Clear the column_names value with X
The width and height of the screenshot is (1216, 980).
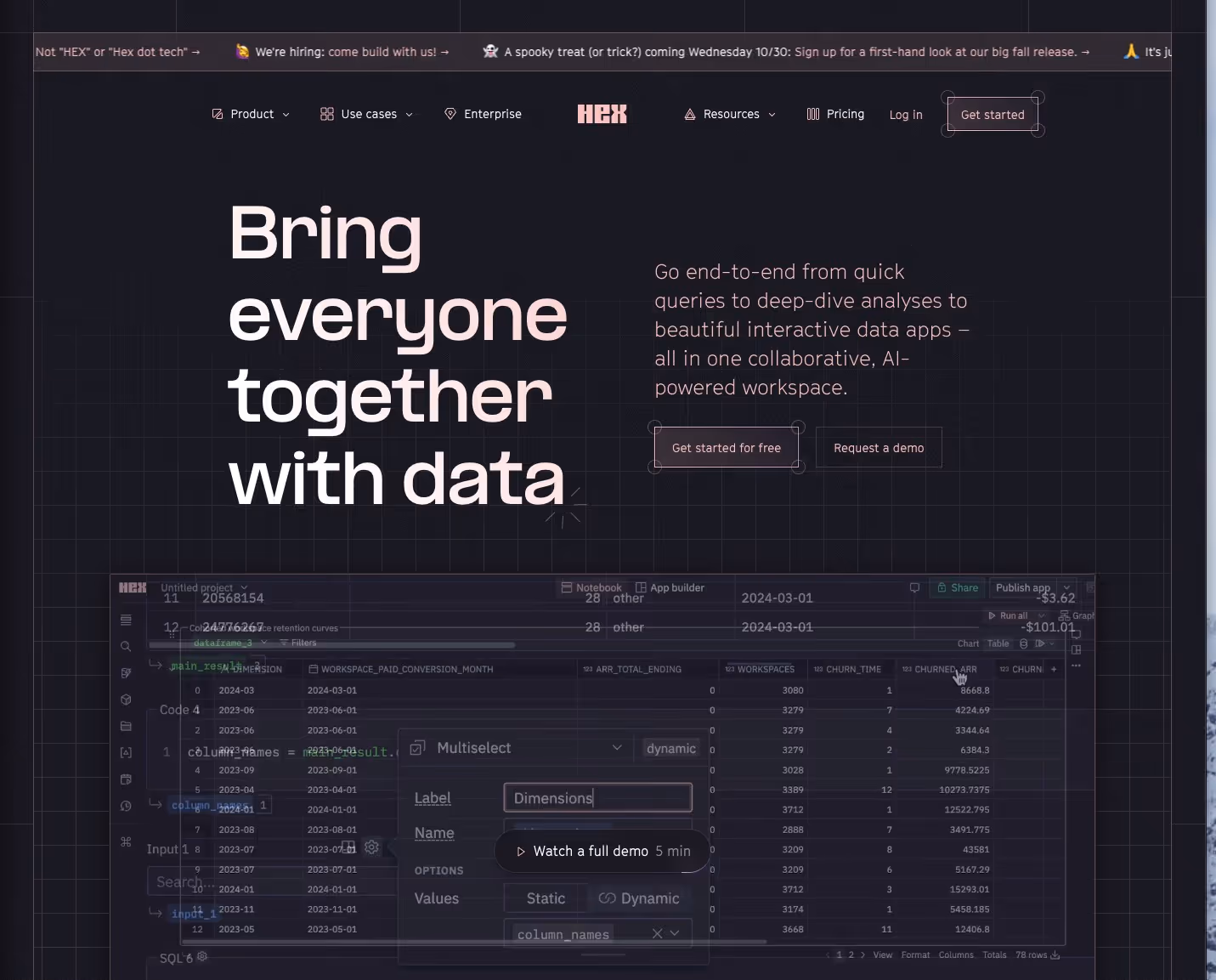[657, 933]
